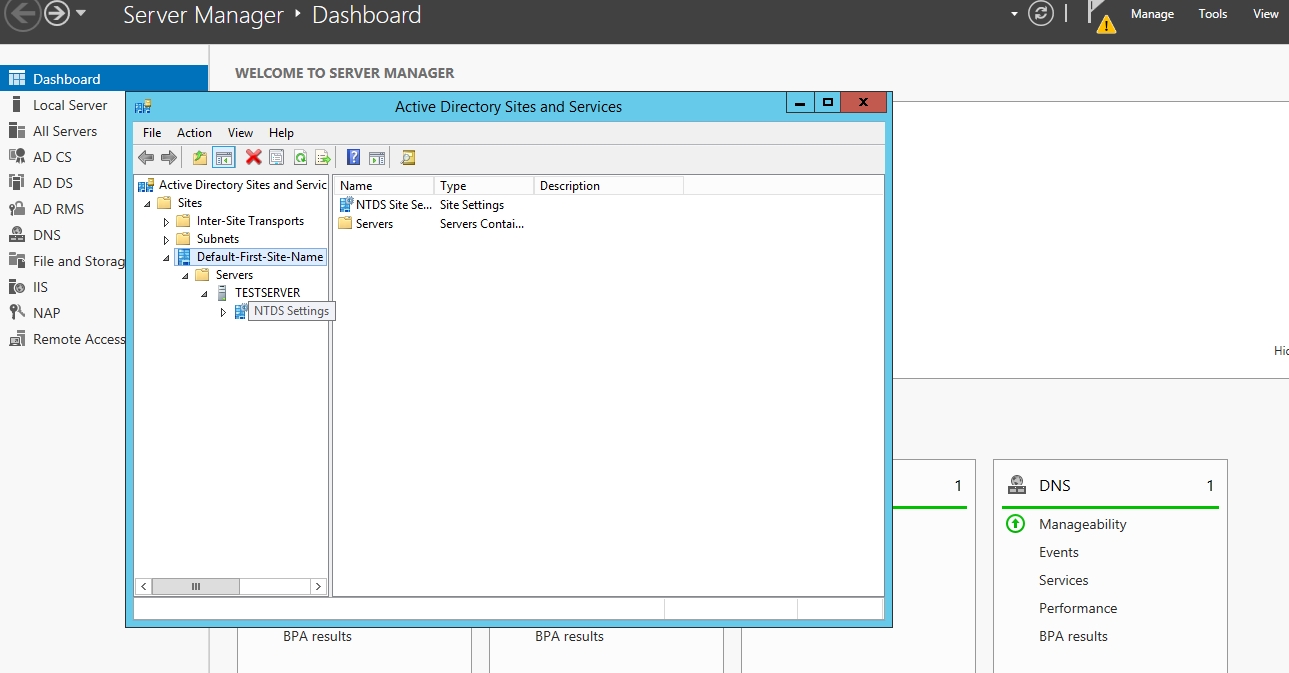1289x673 pixels.
Task: Click the tree pane scrollbar left arrow
Action: click(x=144, y=587)
